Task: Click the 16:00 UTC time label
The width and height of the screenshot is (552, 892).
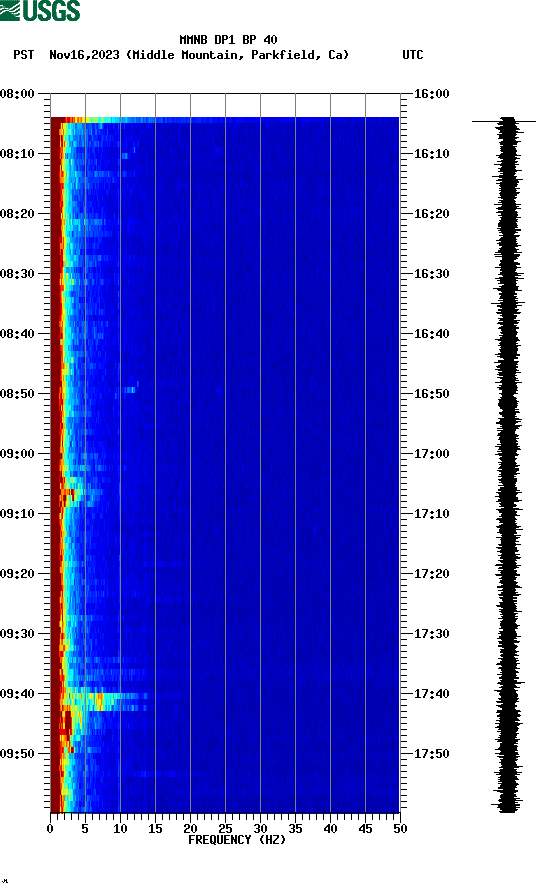Action: tap(431, 94)
